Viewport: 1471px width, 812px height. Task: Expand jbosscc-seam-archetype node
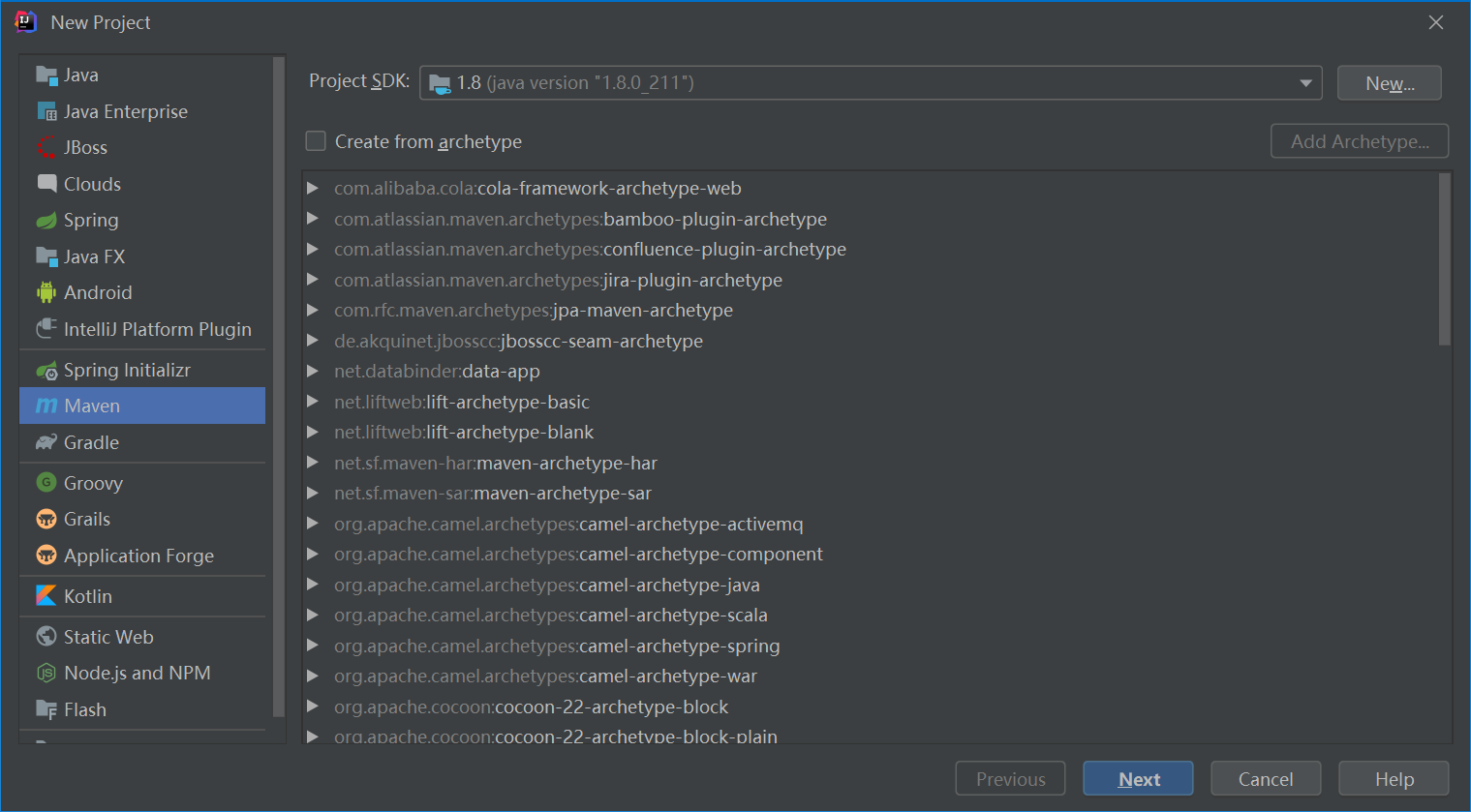[x=313, y=341]
